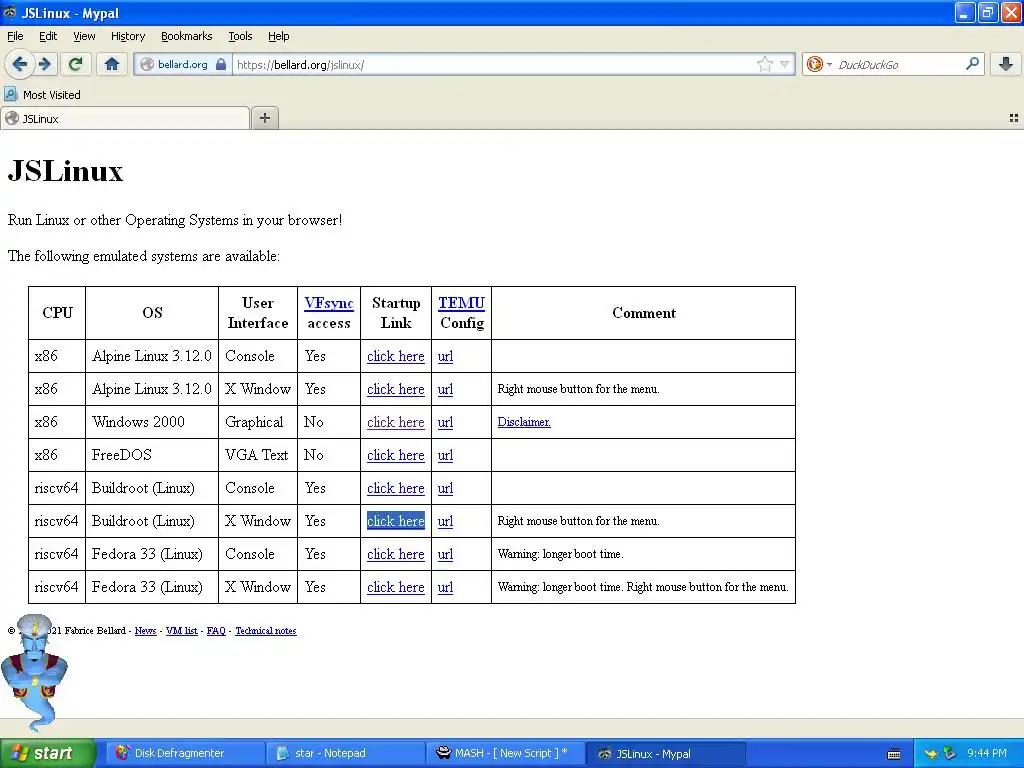Open the Edit menu
This screenshot has width=1024, height=768.
click(48, 36)
